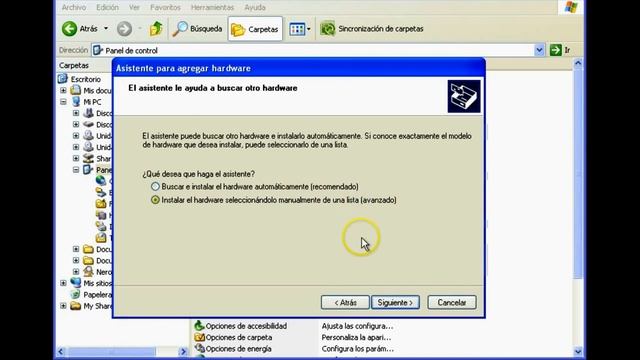Cancel the add hardware wizard
This screenshot has width=640, height=360.
click(x=452, y=302)
